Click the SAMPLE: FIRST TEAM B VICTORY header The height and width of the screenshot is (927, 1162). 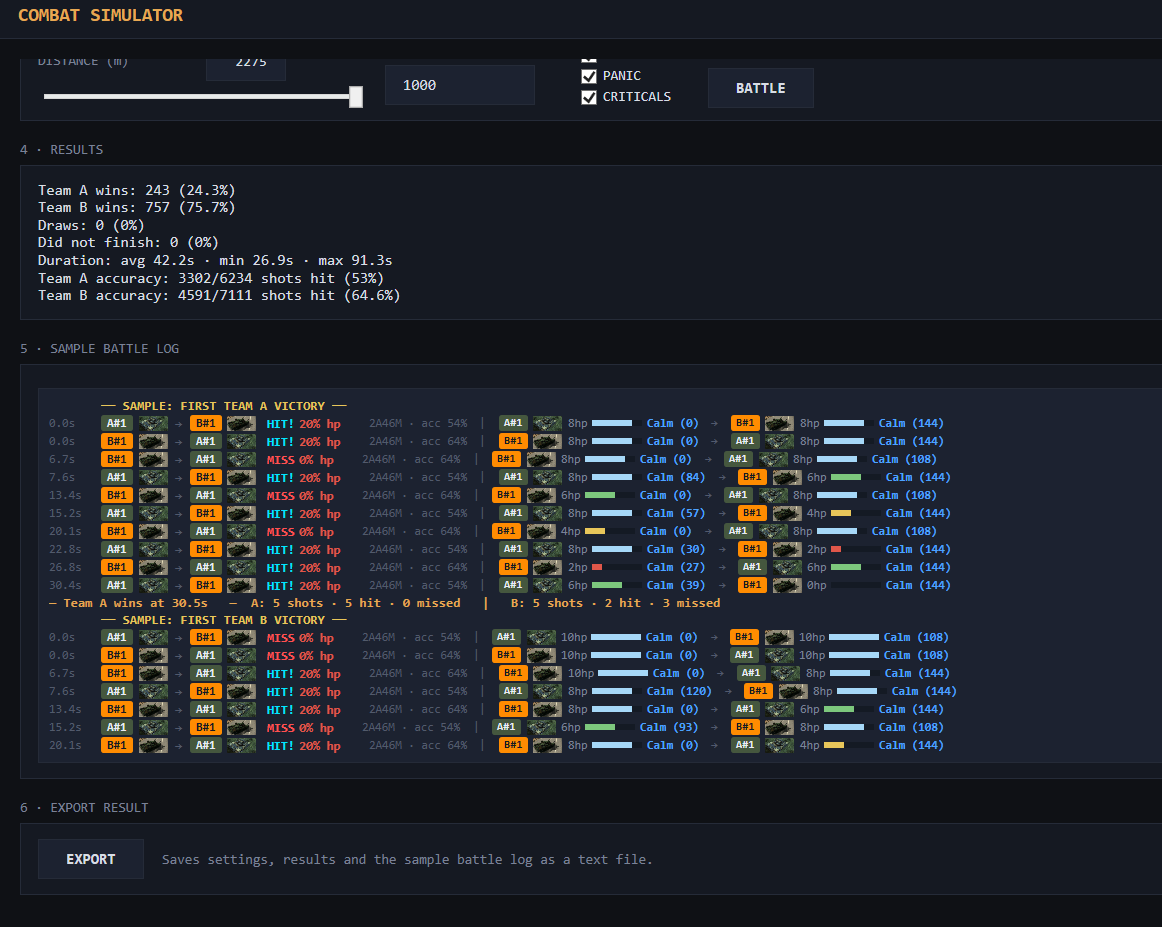(224, 619)
